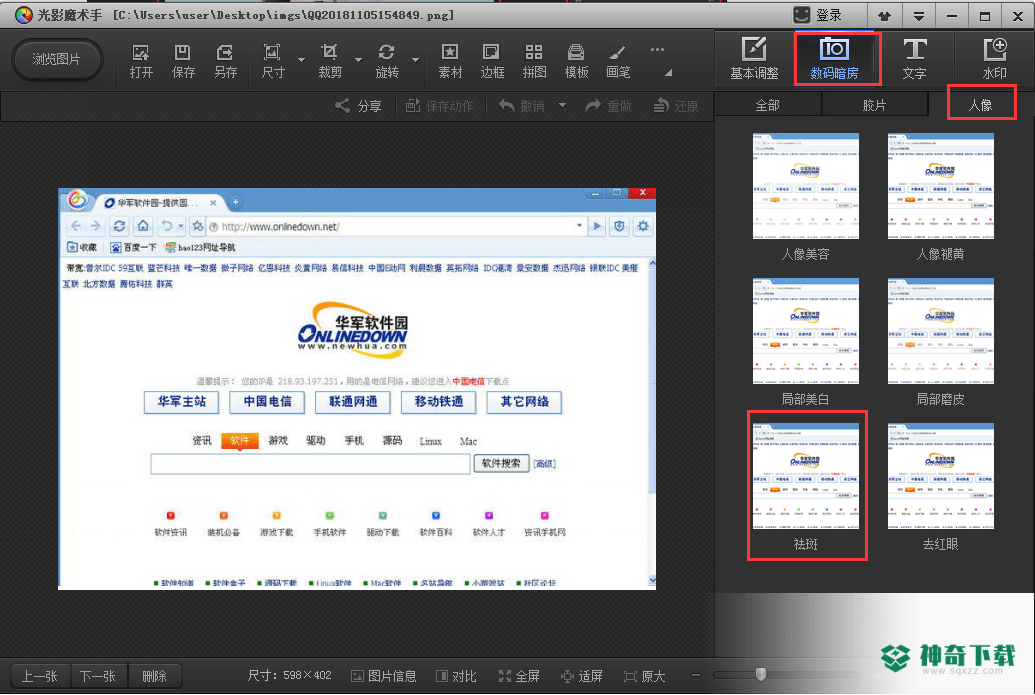Select the 尺寸 resize tool
Viewport: 1035px width, 695px height.
coord(273,61)
